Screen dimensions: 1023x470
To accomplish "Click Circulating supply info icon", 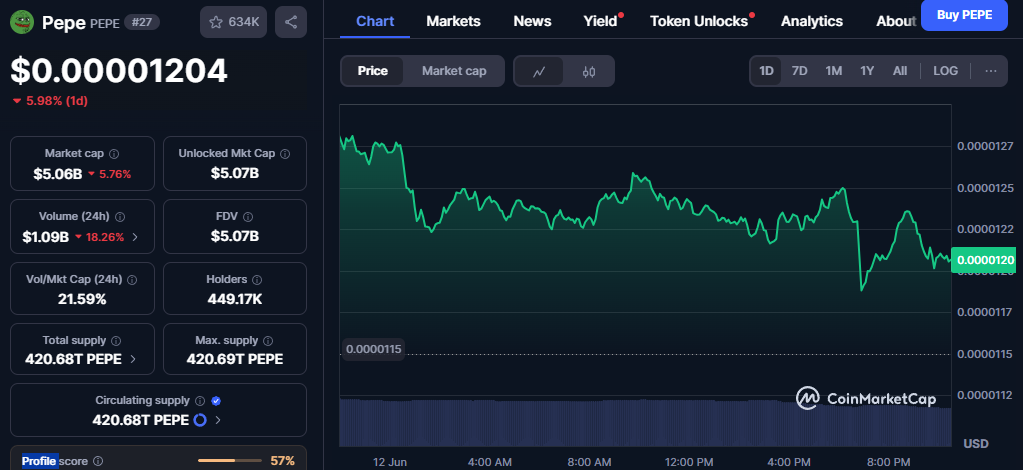I will tap(200, 401).
